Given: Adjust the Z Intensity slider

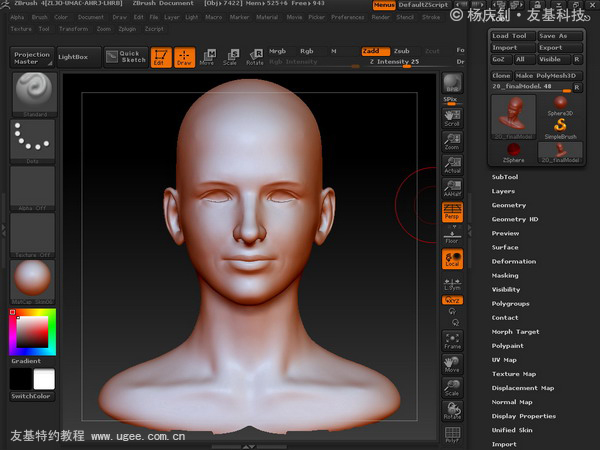Looking at the screenshot, I should point(394,62).
